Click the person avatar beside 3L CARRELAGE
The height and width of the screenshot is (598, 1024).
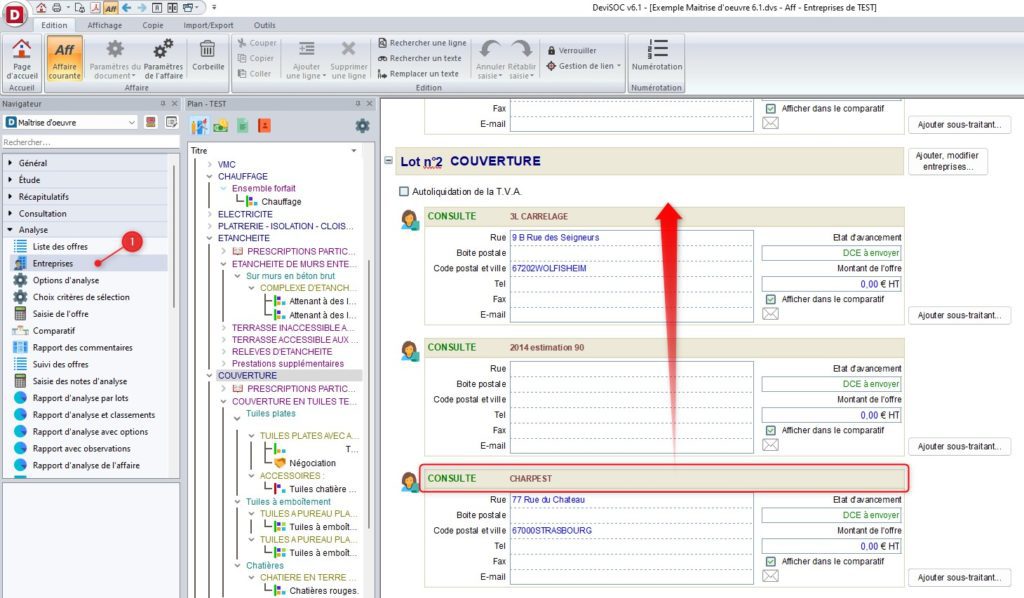pyautogui.click(x=410, y=220)
